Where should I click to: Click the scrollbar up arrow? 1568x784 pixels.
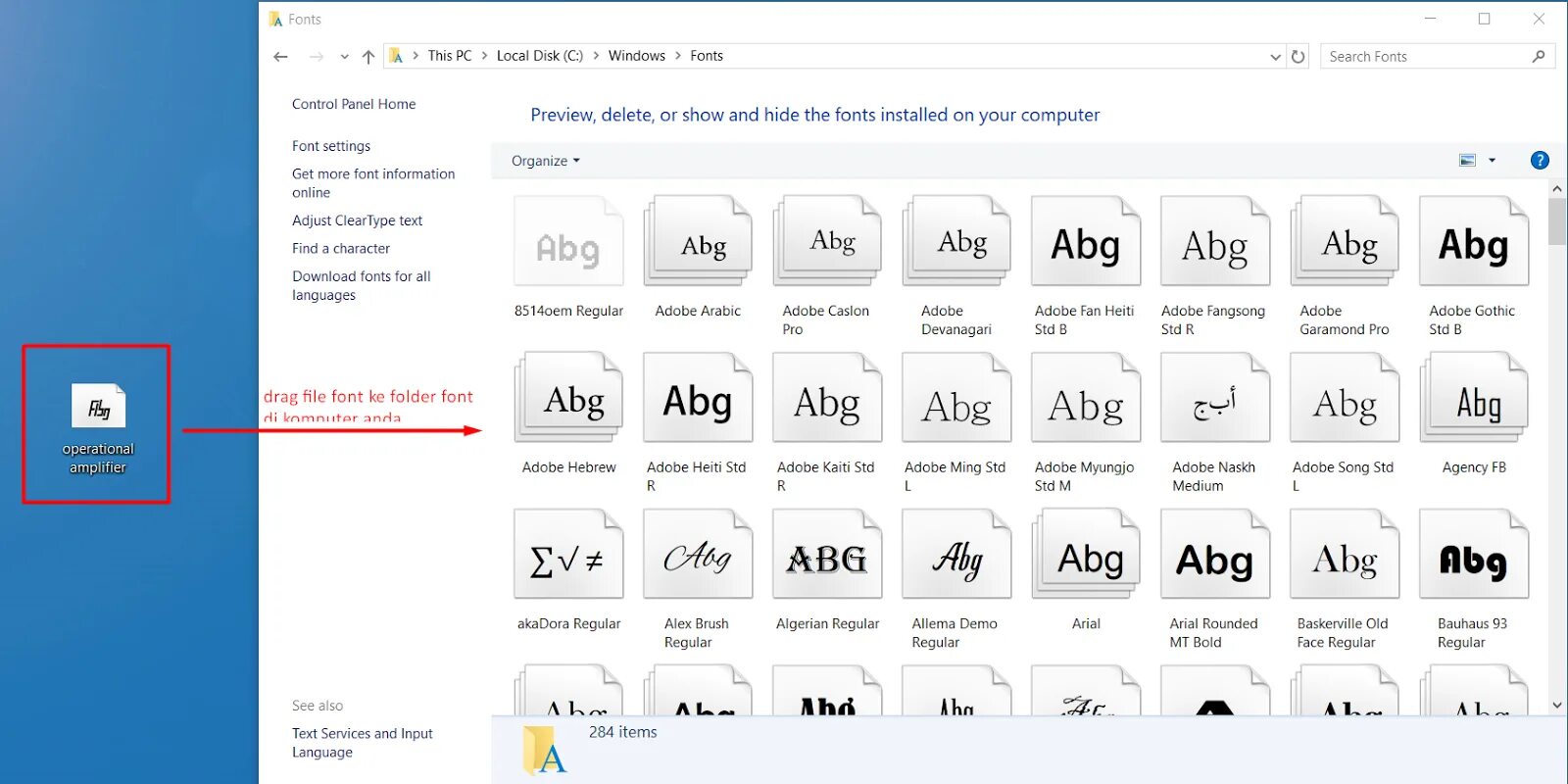(x=1557, y=187)
